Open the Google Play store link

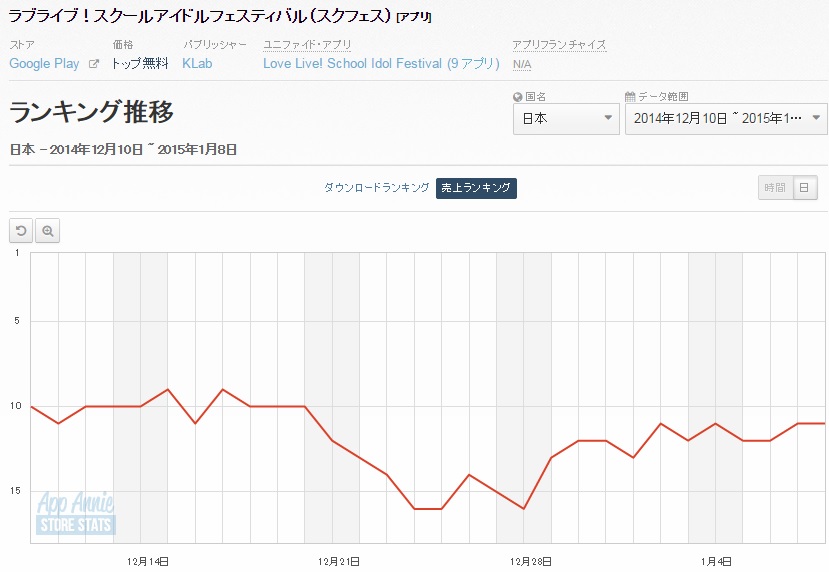point(45,64)
